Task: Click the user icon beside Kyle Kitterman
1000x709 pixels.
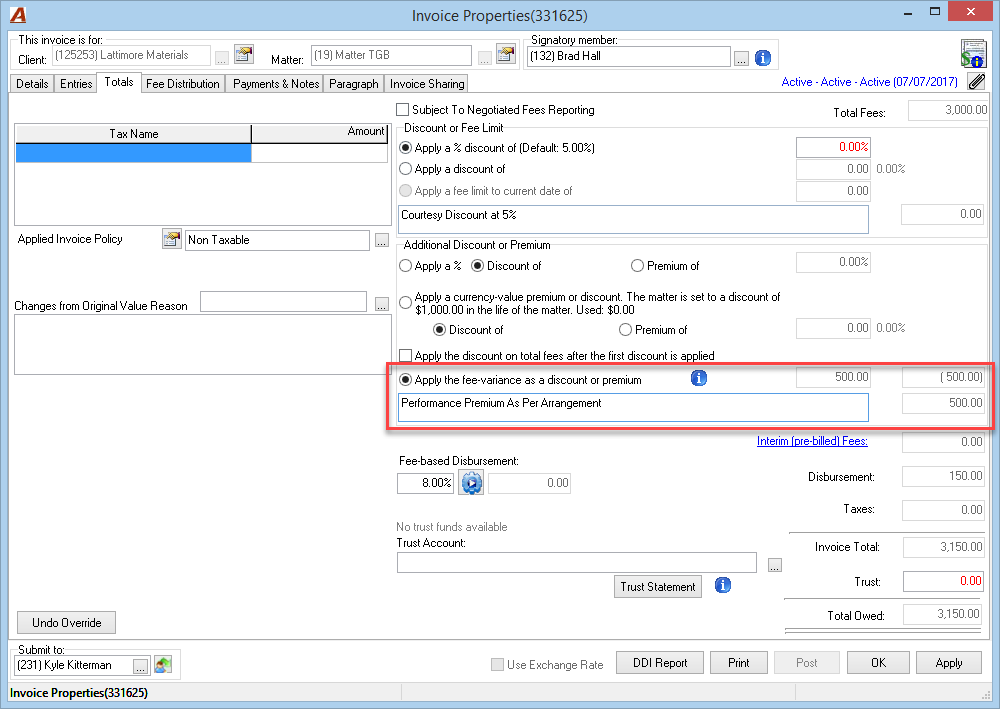Action: point(163,665)
